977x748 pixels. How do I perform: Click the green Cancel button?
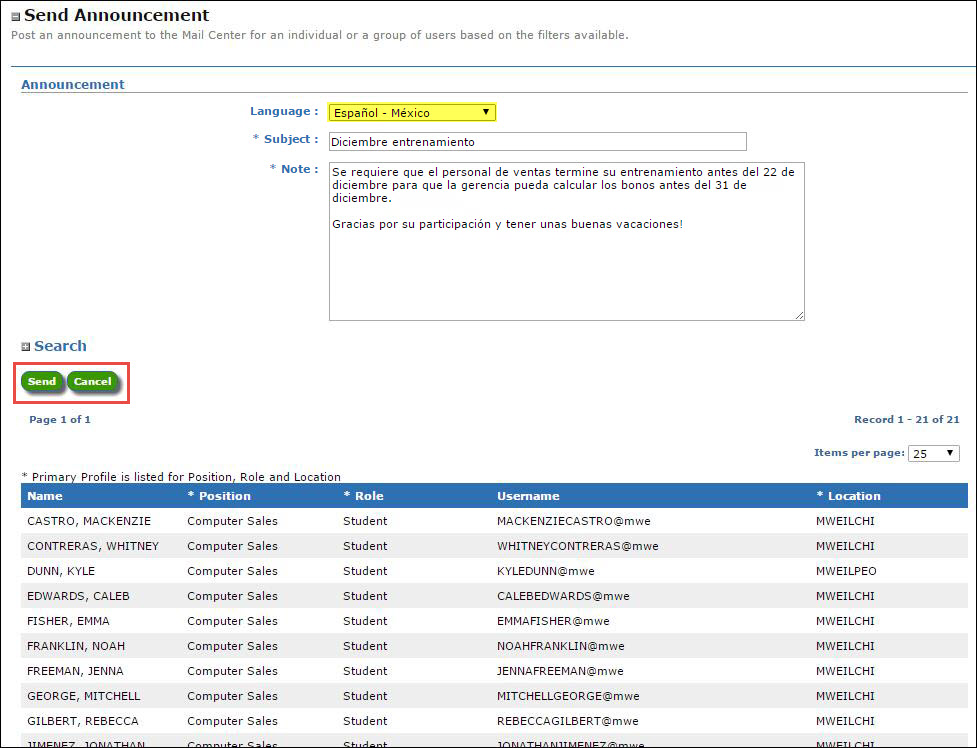point(93,382)
